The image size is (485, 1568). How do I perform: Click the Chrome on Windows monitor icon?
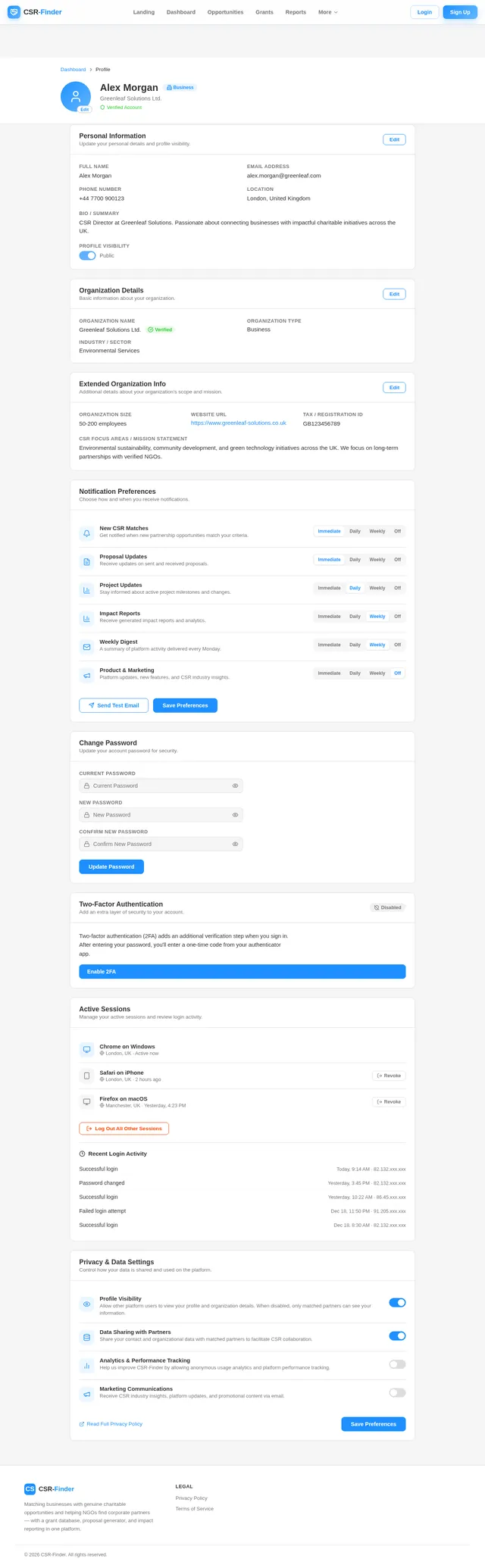point(86,1049)
